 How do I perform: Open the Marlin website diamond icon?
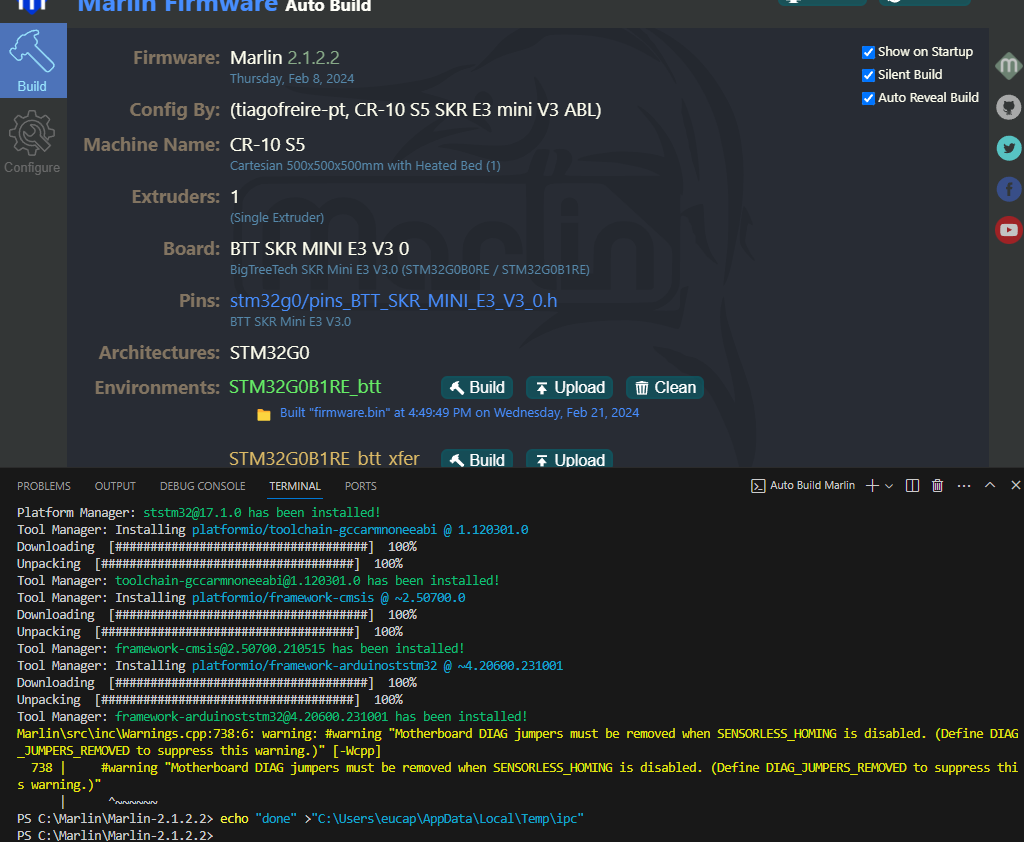click(1008, 66)
